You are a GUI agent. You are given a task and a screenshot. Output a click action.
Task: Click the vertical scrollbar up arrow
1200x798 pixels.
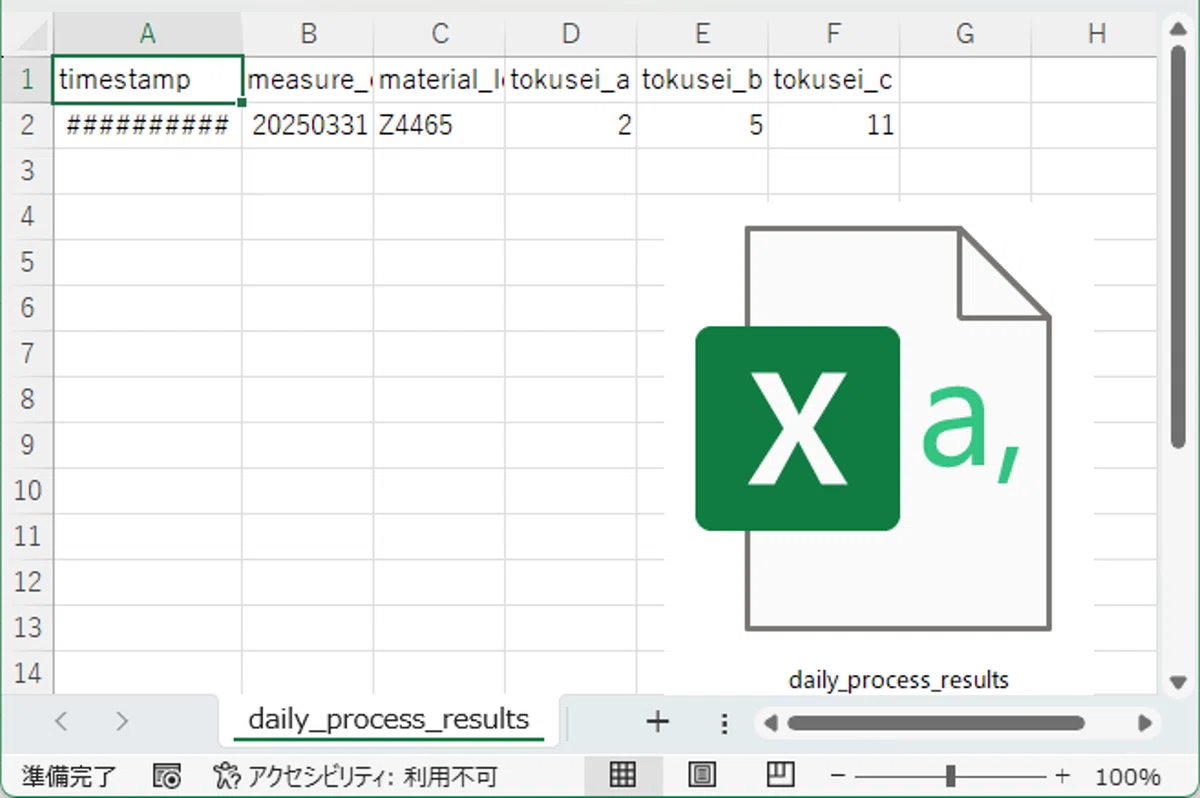coord(1177,31)
